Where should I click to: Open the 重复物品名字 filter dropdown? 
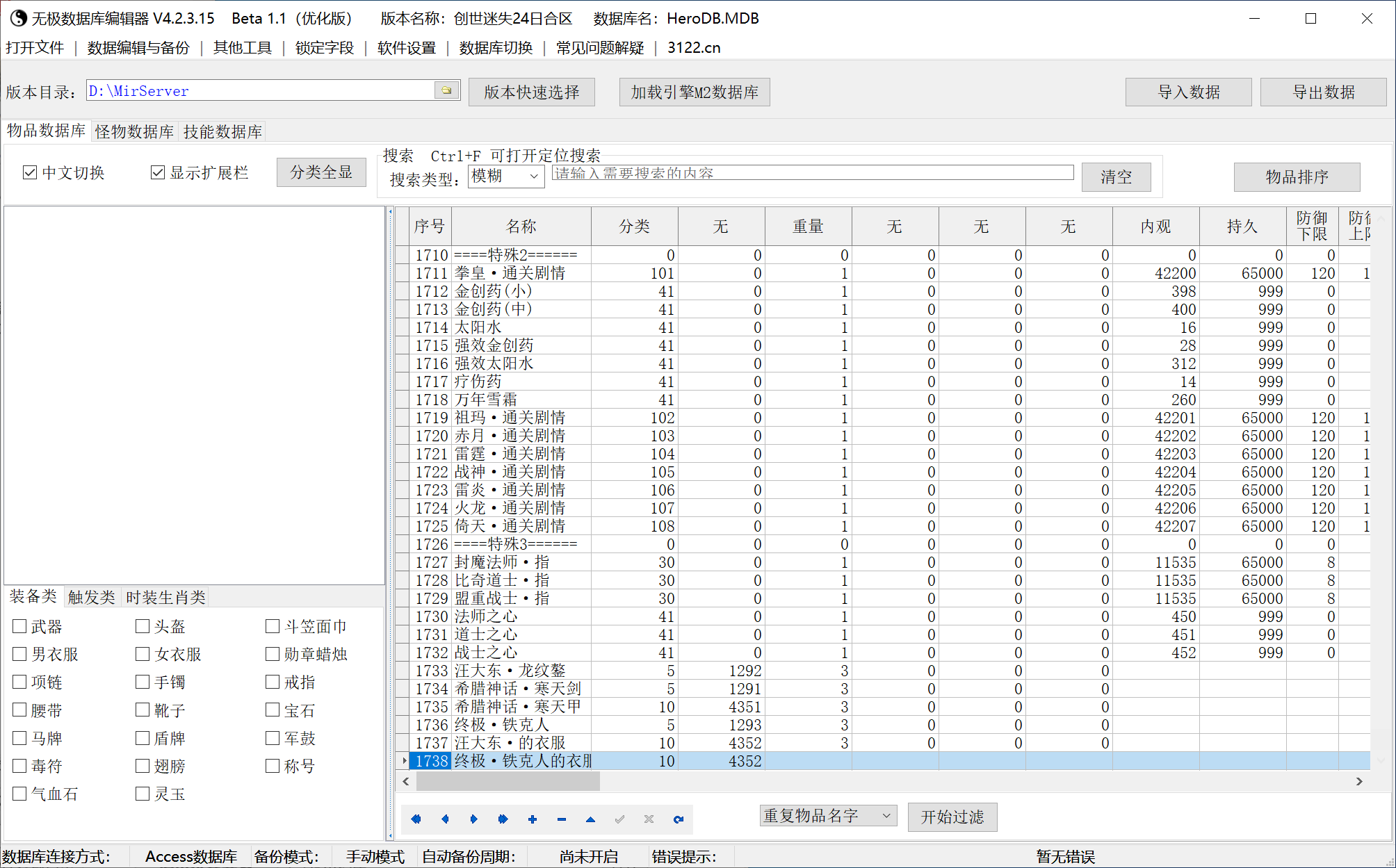click(828, 816)
